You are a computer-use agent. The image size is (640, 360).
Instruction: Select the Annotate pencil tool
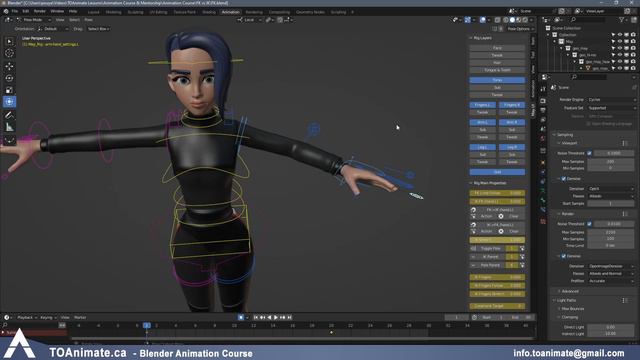9,115
